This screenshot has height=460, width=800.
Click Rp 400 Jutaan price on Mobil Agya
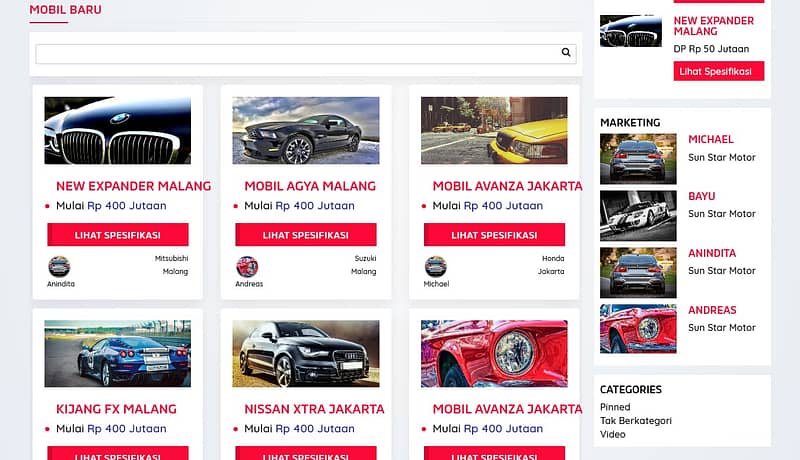click(315, 206)
